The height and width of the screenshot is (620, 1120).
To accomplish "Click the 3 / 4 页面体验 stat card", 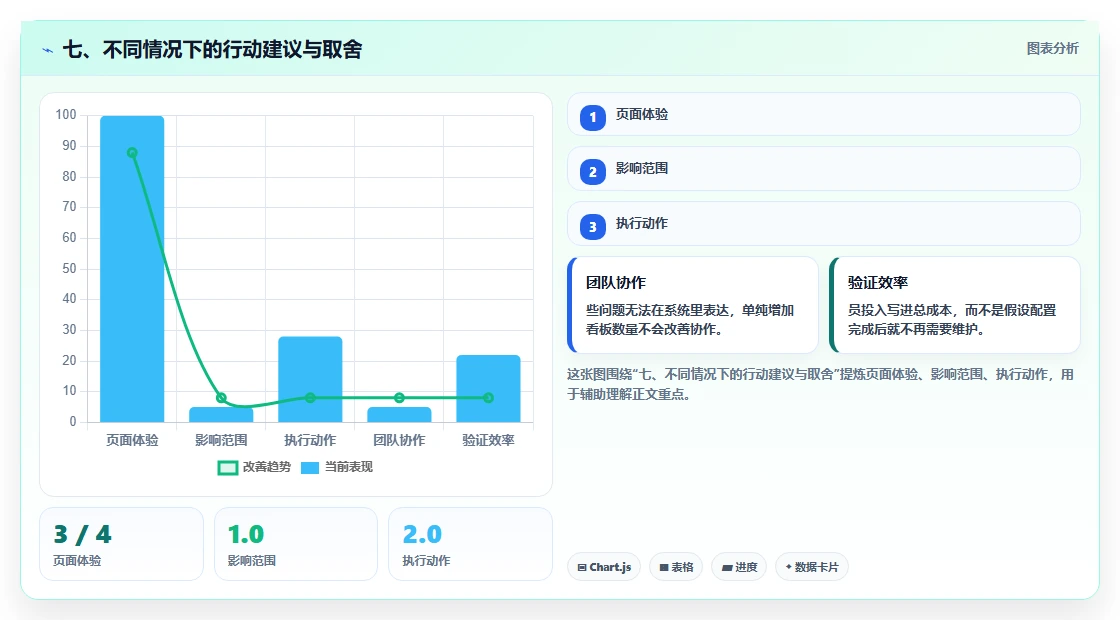I will pyautogui.click(x=121, y=544).
